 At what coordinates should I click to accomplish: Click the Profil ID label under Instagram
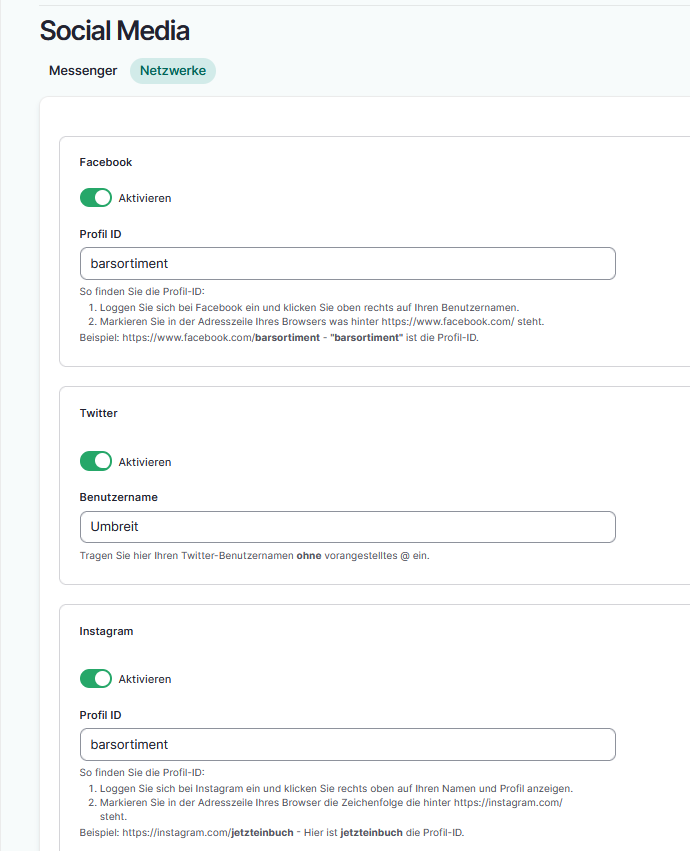pos(100,715)
